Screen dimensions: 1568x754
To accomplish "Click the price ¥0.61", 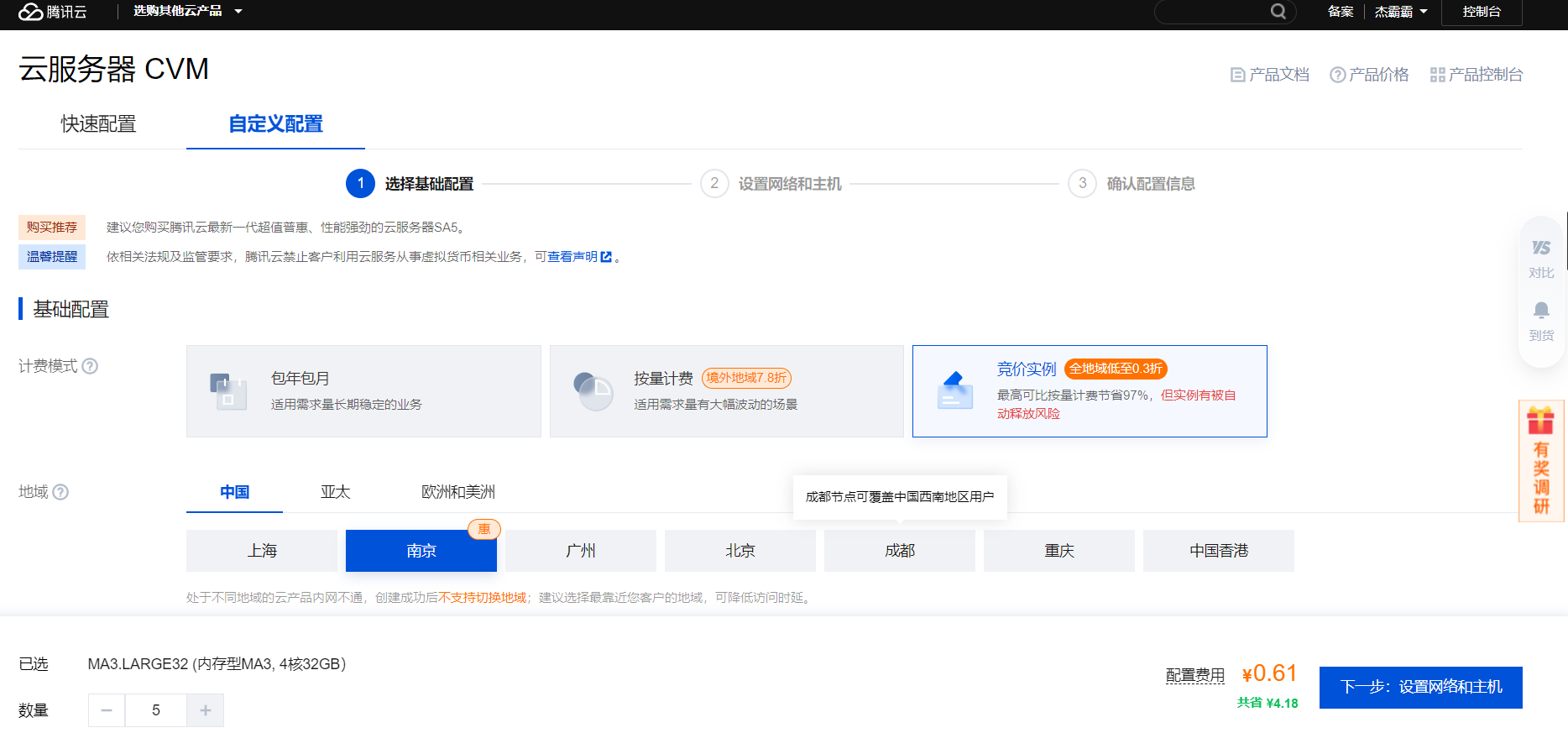I will (1270, 673).
